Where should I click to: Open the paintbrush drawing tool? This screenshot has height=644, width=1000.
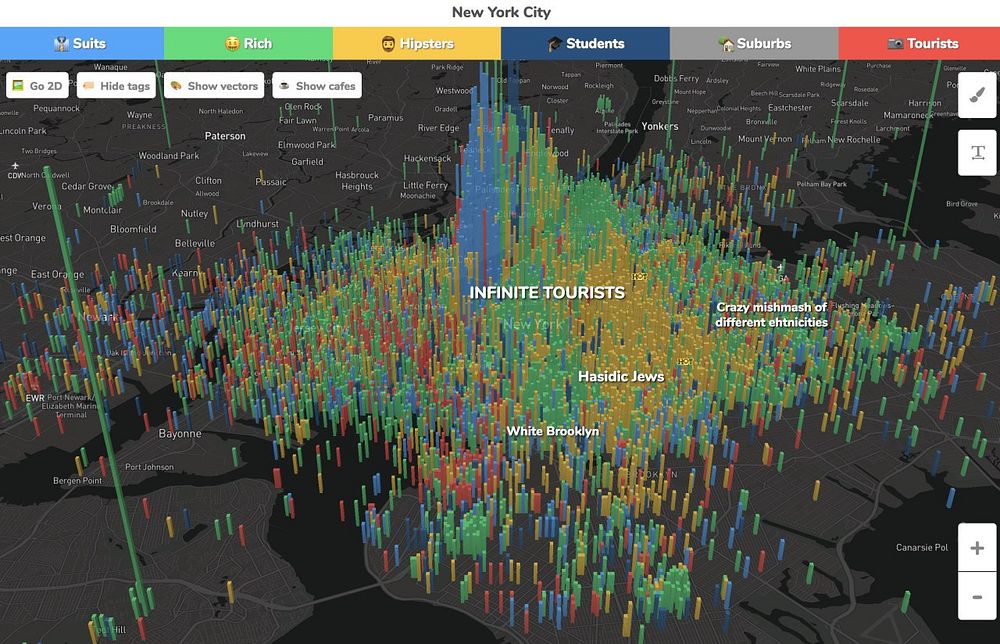[977, 94]
